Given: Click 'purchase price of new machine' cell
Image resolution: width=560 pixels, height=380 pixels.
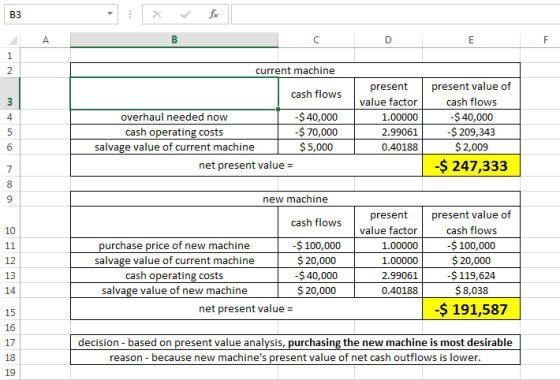Looking at the screenshot, I should click(174, 245).
